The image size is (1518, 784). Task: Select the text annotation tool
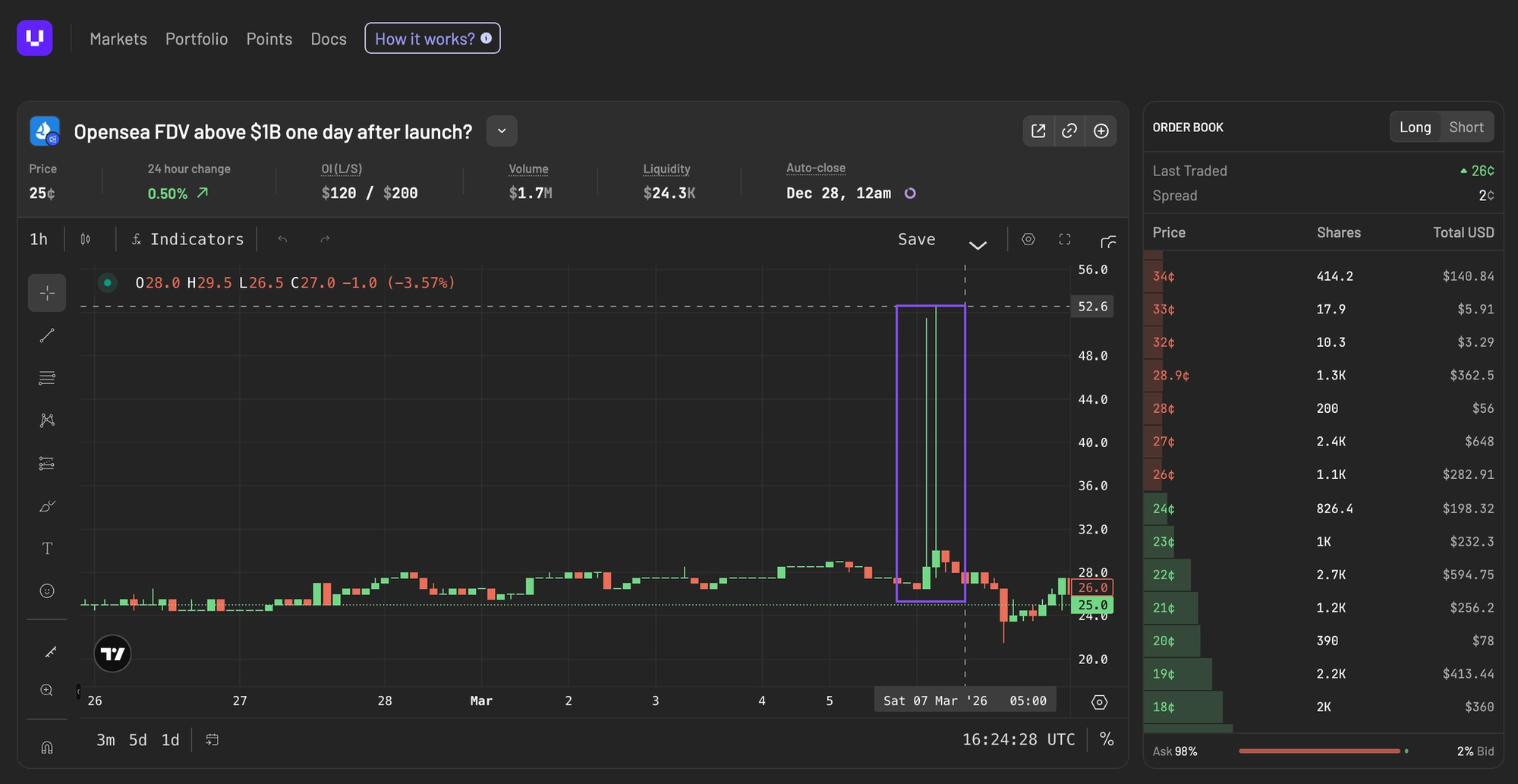tap(47, 549)
